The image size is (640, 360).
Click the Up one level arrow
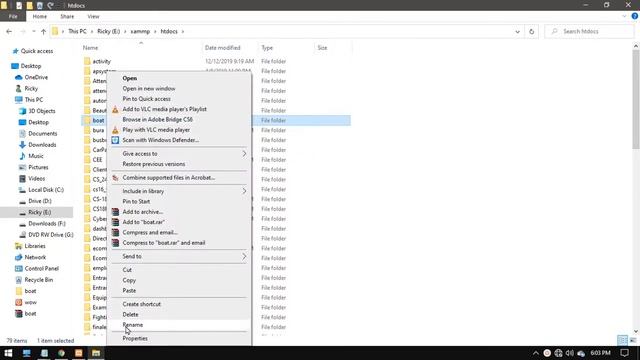[x=43, y=31]
